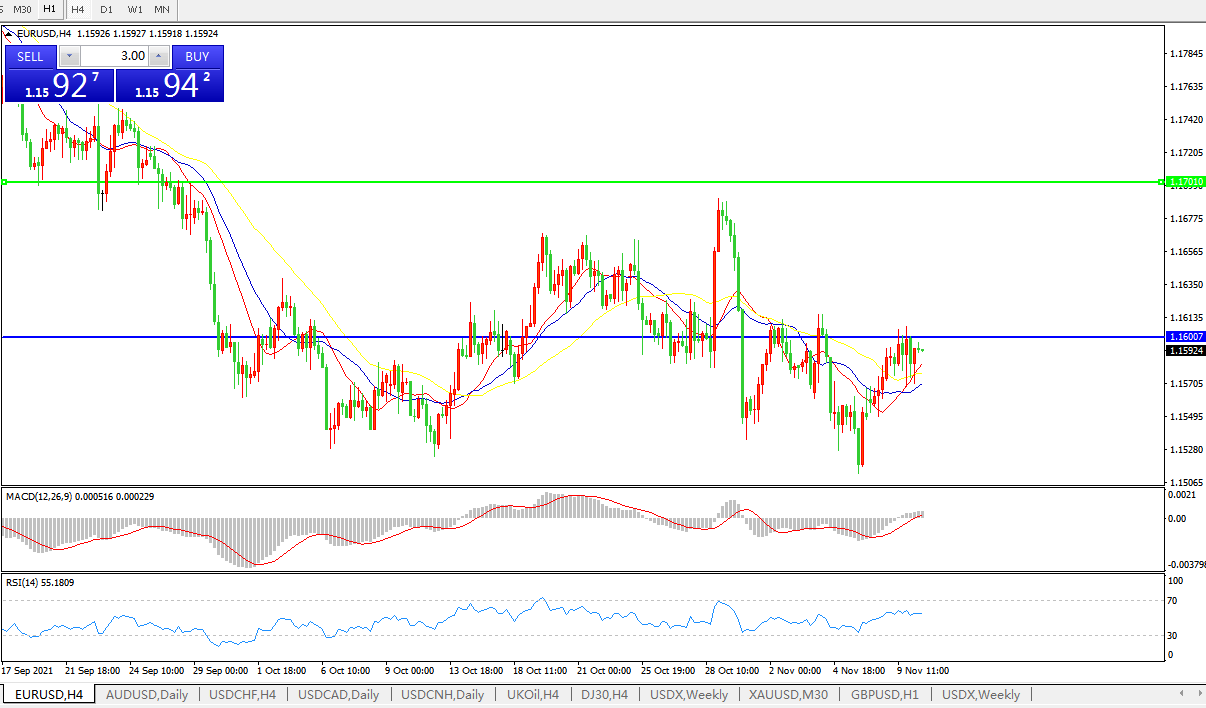Screen dimensions: 1206x708
Task: Select the H1 timeframe button
Action: click(49, 9)
